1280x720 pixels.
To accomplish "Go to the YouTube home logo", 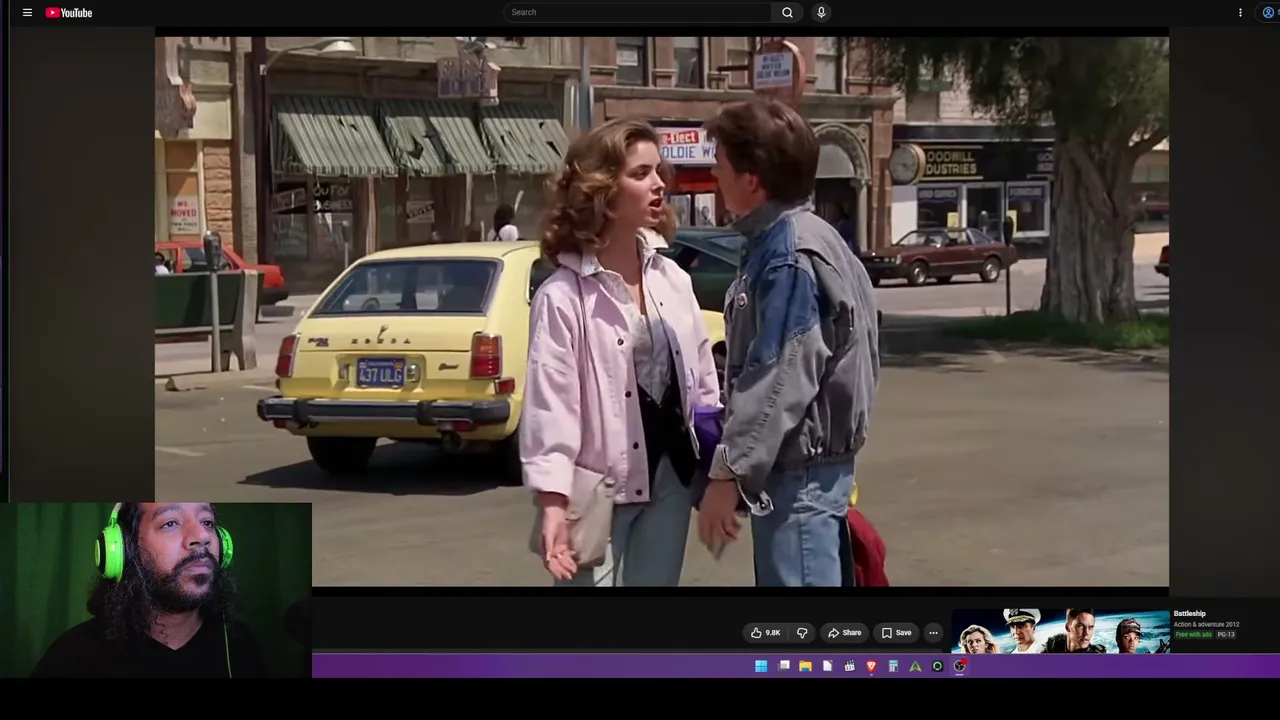I will (x=69, y=13).
